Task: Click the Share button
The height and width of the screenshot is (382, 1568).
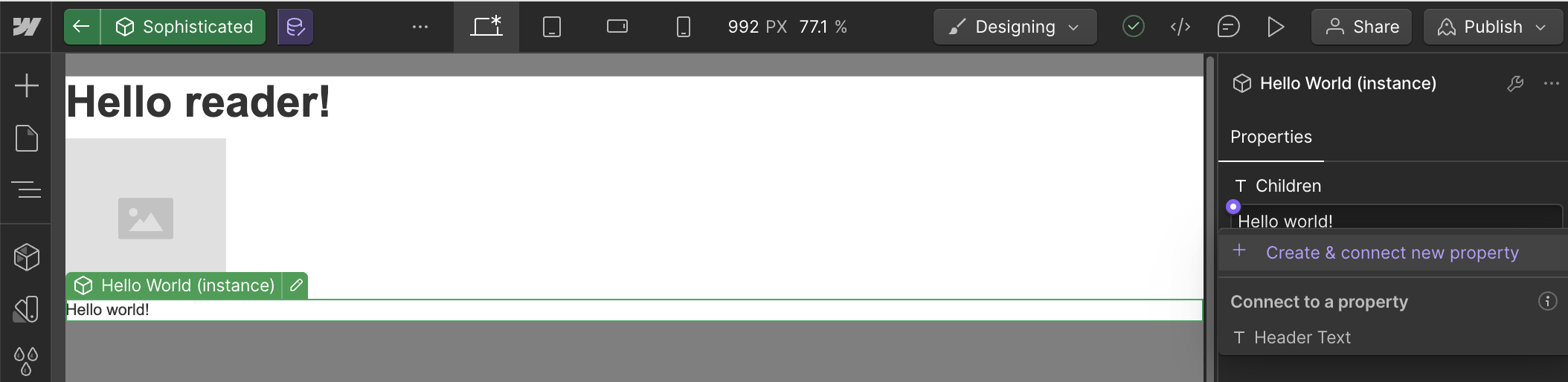Action: pos(1361,27)
